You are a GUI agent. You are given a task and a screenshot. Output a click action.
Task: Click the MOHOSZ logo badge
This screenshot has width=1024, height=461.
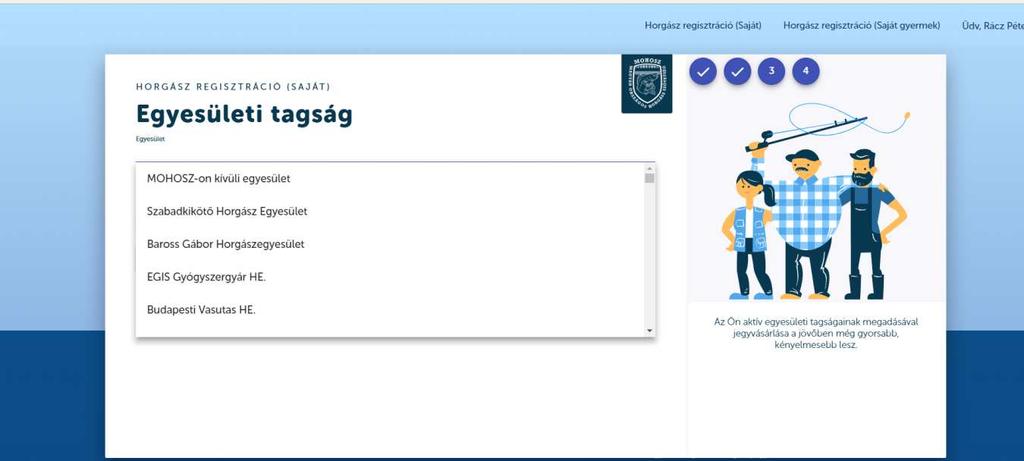click(x=647, y=84)
